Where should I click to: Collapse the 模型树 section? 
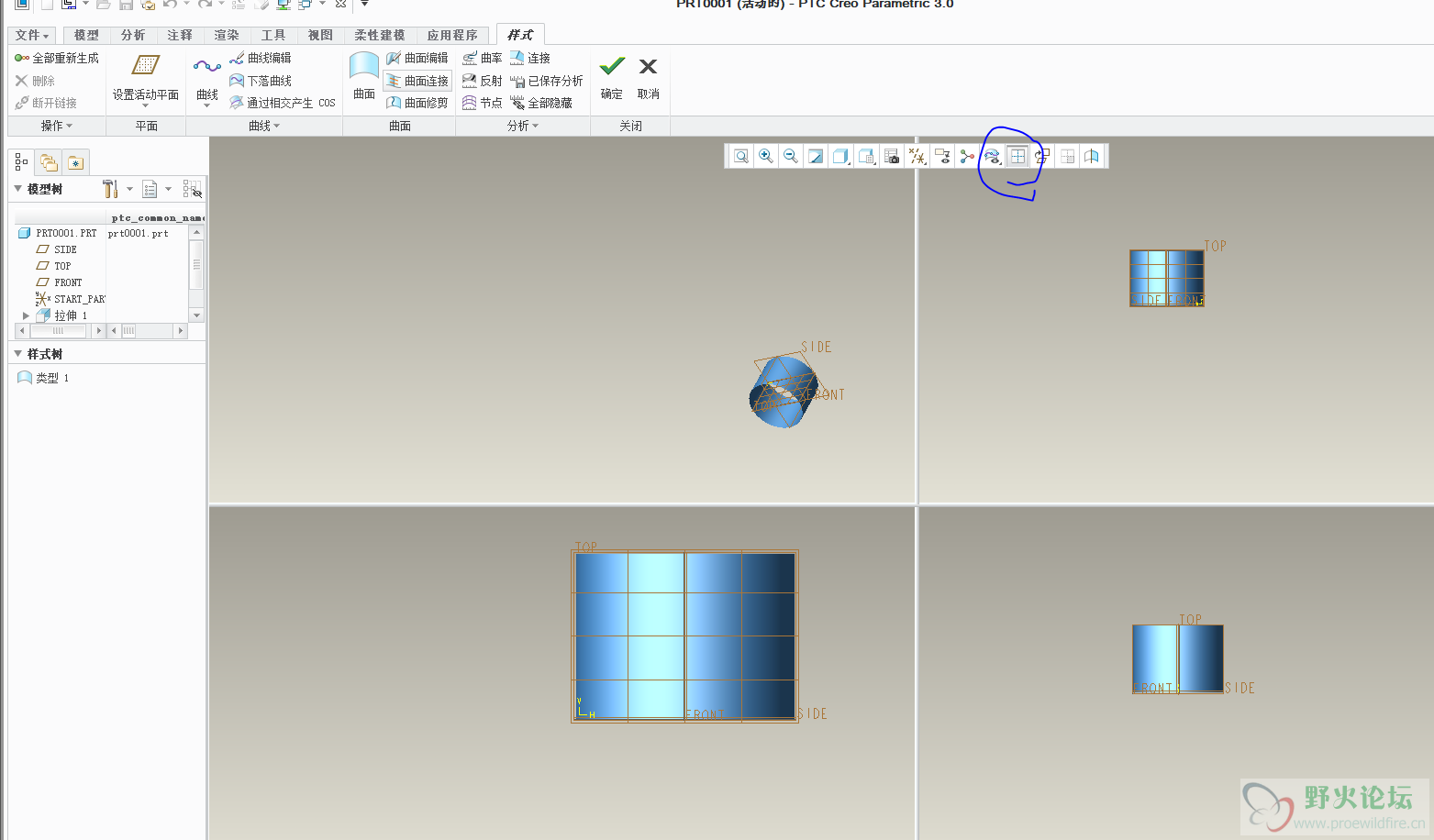(x=17, y=189)
